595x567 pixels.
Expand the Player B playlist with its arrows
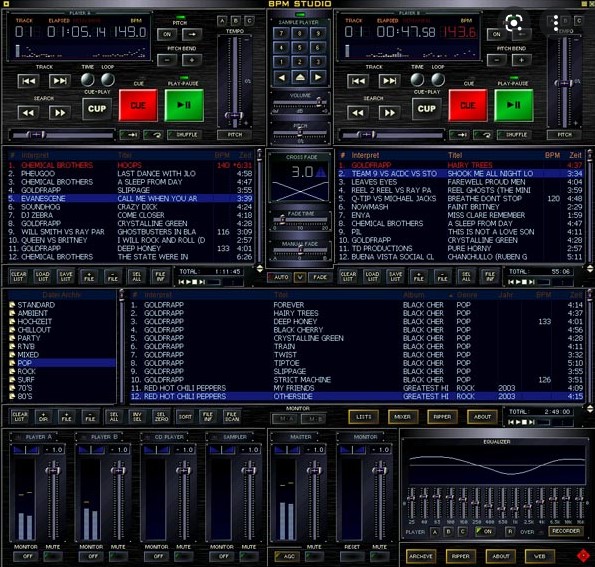(590, 269)
